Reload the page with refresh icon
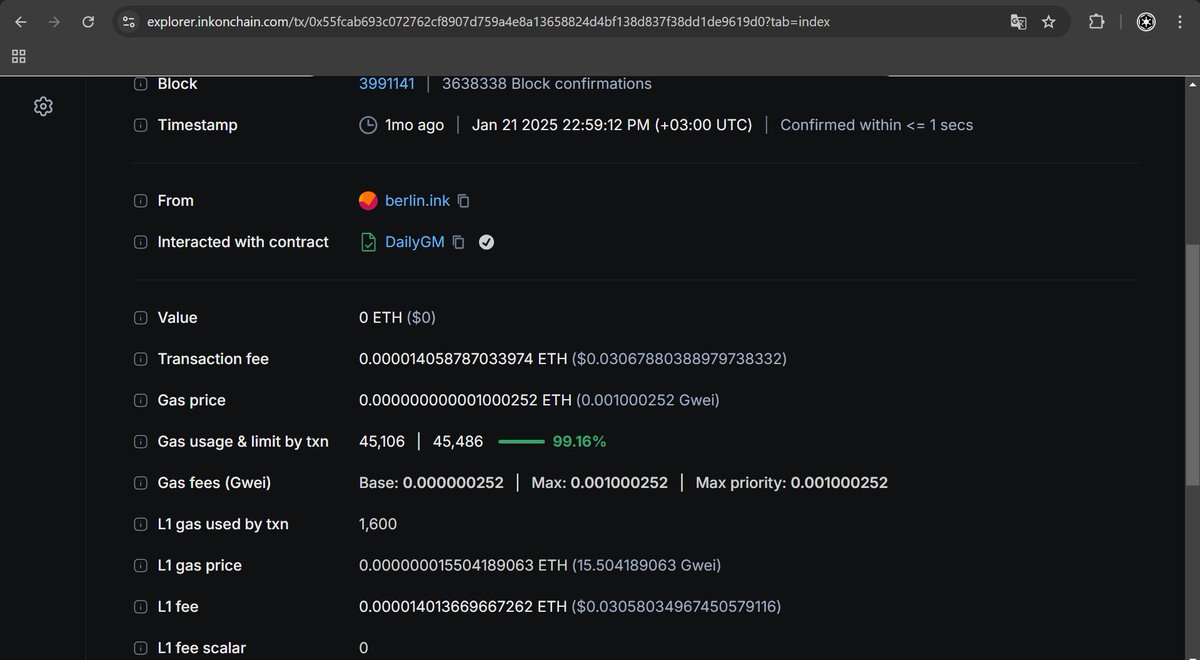1200x660 pixels. coord(88,22)
